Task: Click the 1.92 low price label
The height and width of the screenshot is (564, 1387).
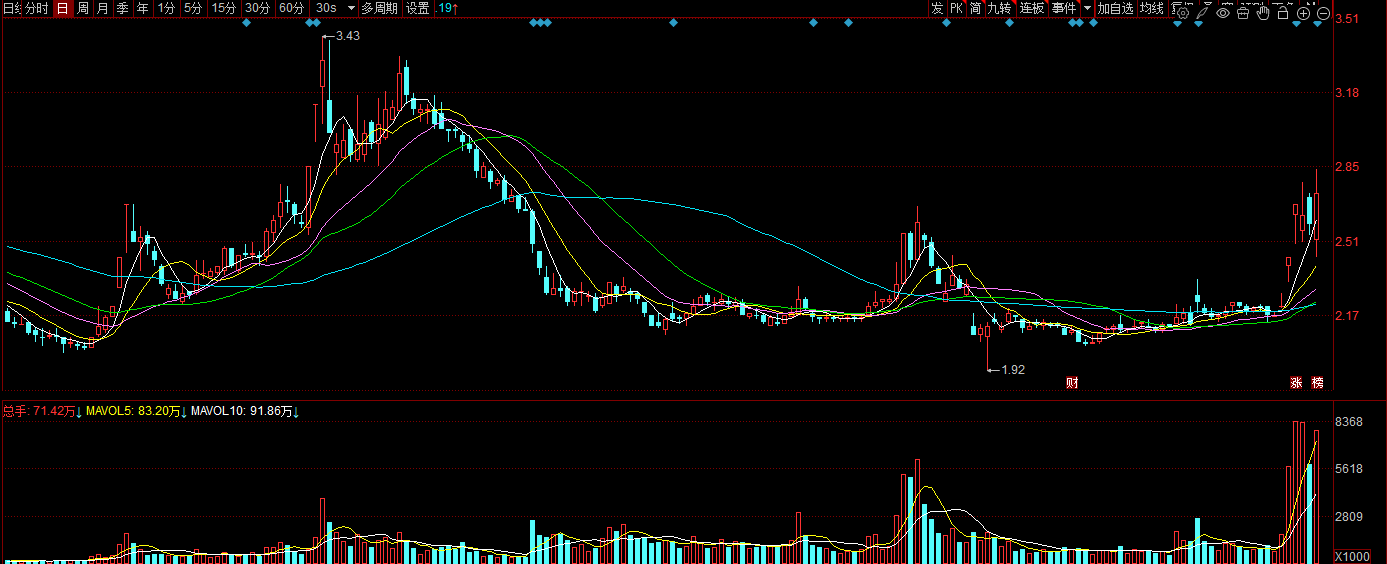Action: (1013, 369)
